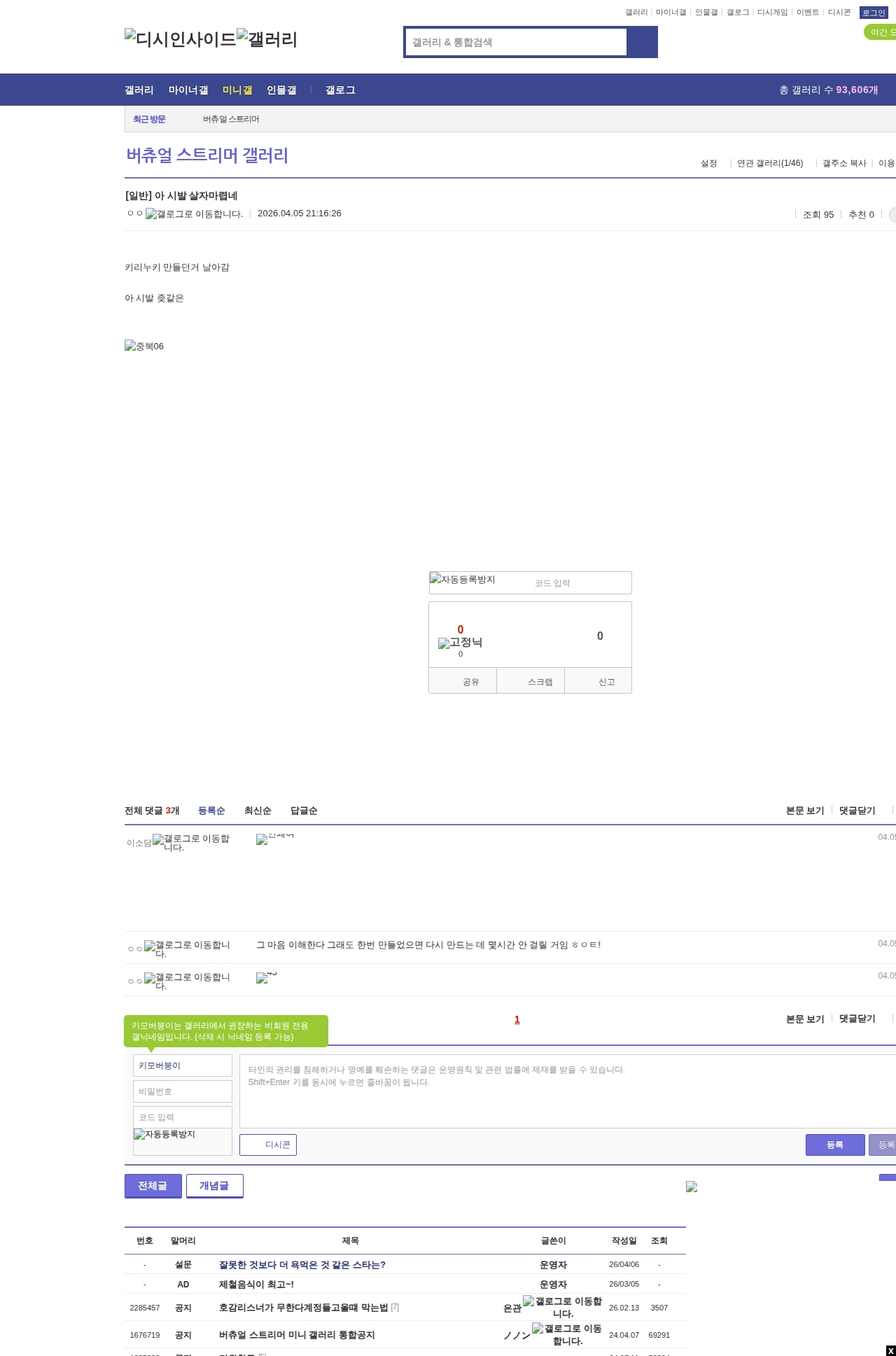Collapse comments with 댓글닫기 above the comment list
This screenshot has height=1356, width=896.
tap(857, 811)
